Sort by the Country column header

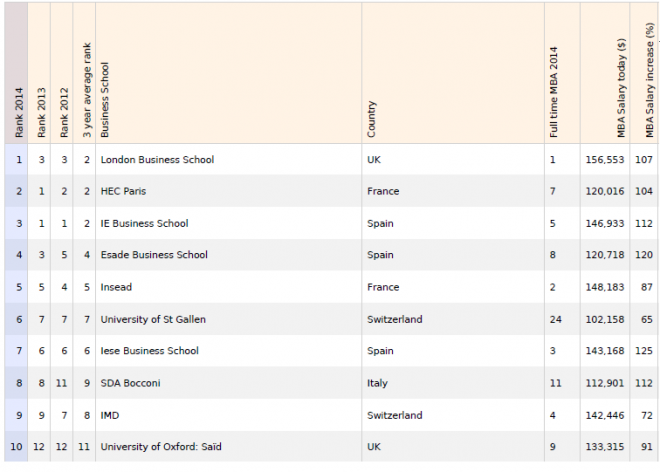[371, 119]
